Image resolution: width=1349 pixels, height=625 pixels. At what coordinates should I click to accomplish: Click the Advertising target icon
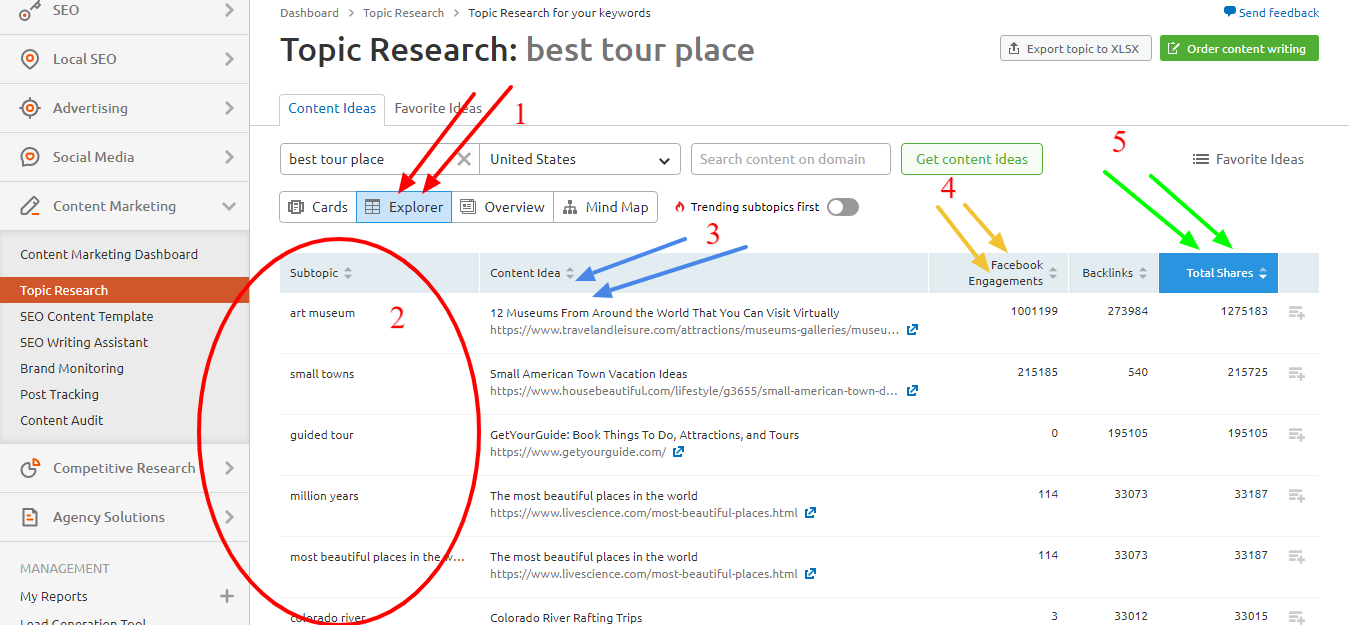pos(31,108)
